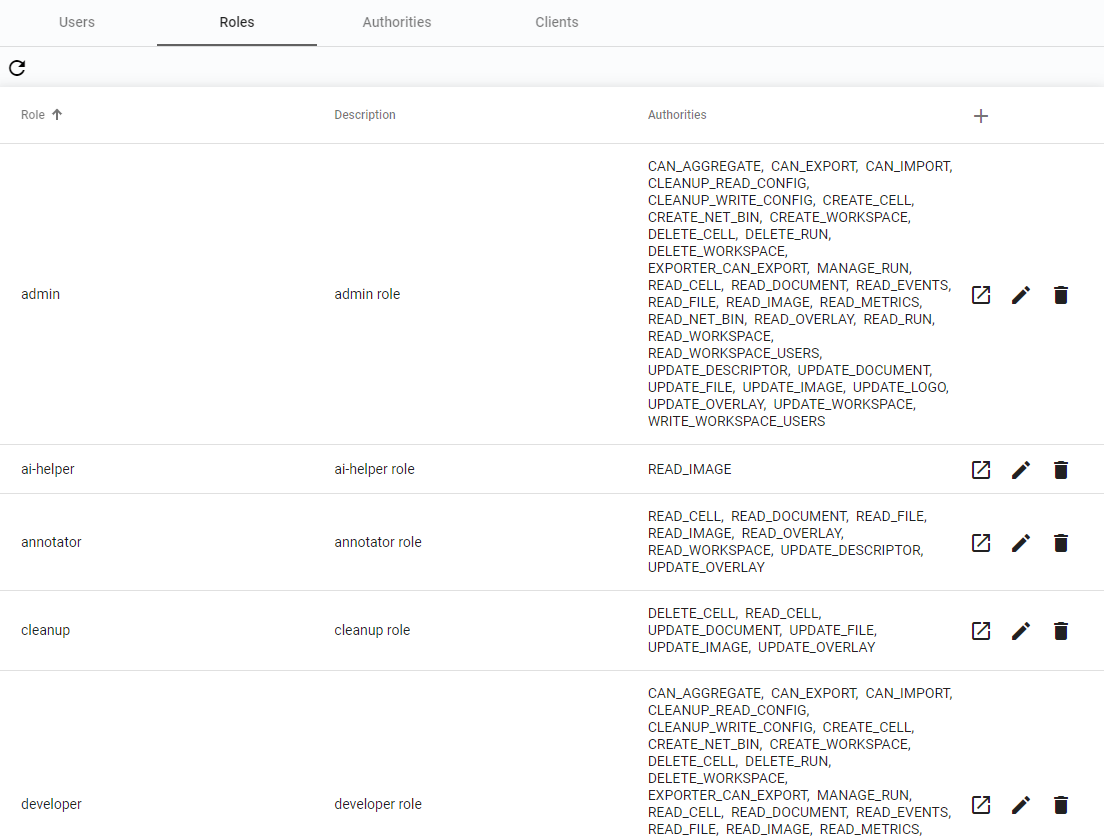Open the developer role details
The image size is (1104, 839).
coord(981,805)
